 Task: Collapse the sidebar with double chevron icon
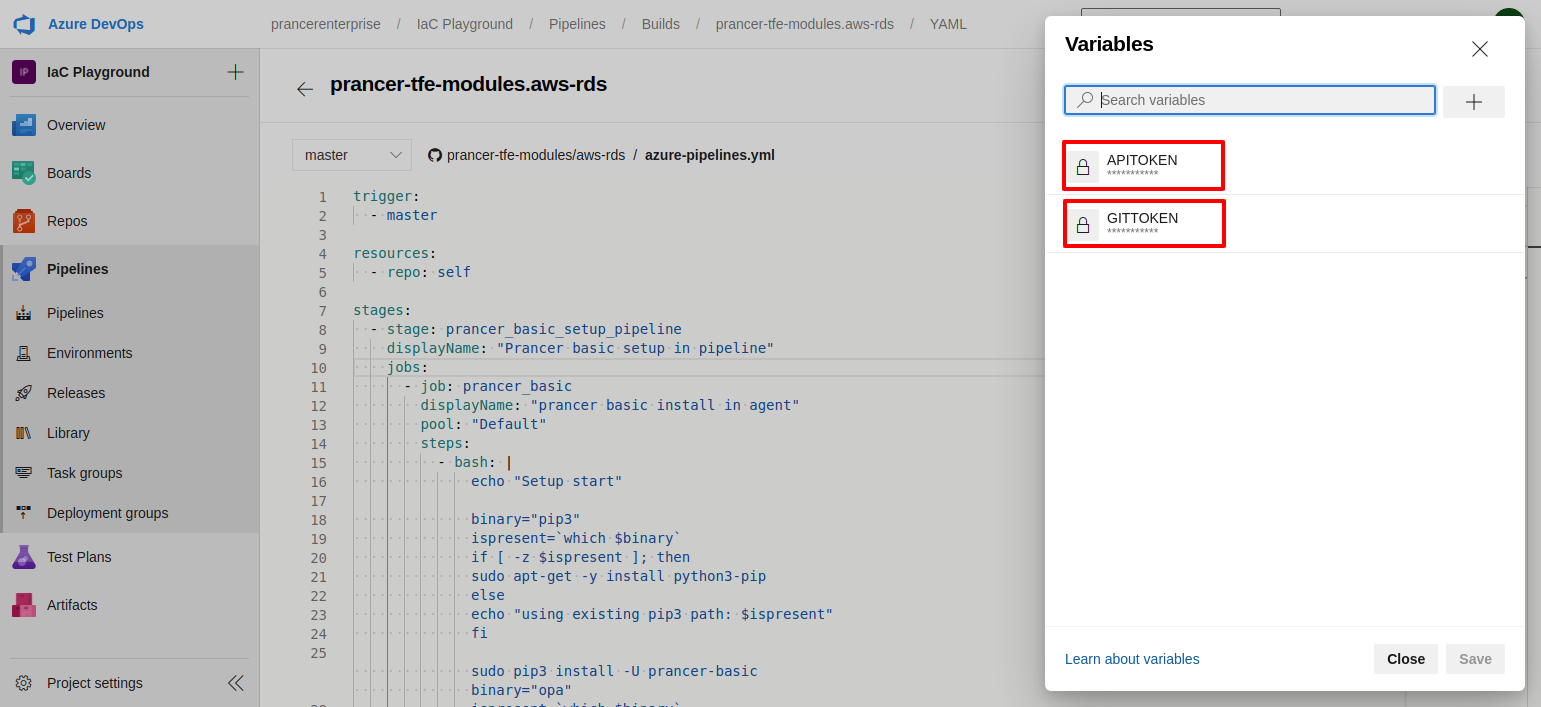[235, 683]
